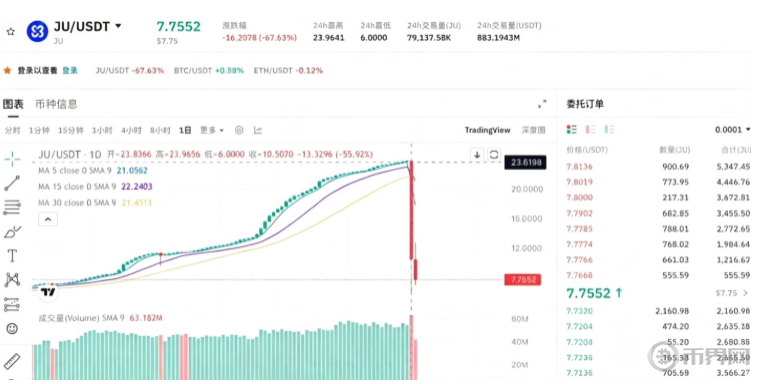
Task: Select the 分时 time interval
Action: [13, 130]
